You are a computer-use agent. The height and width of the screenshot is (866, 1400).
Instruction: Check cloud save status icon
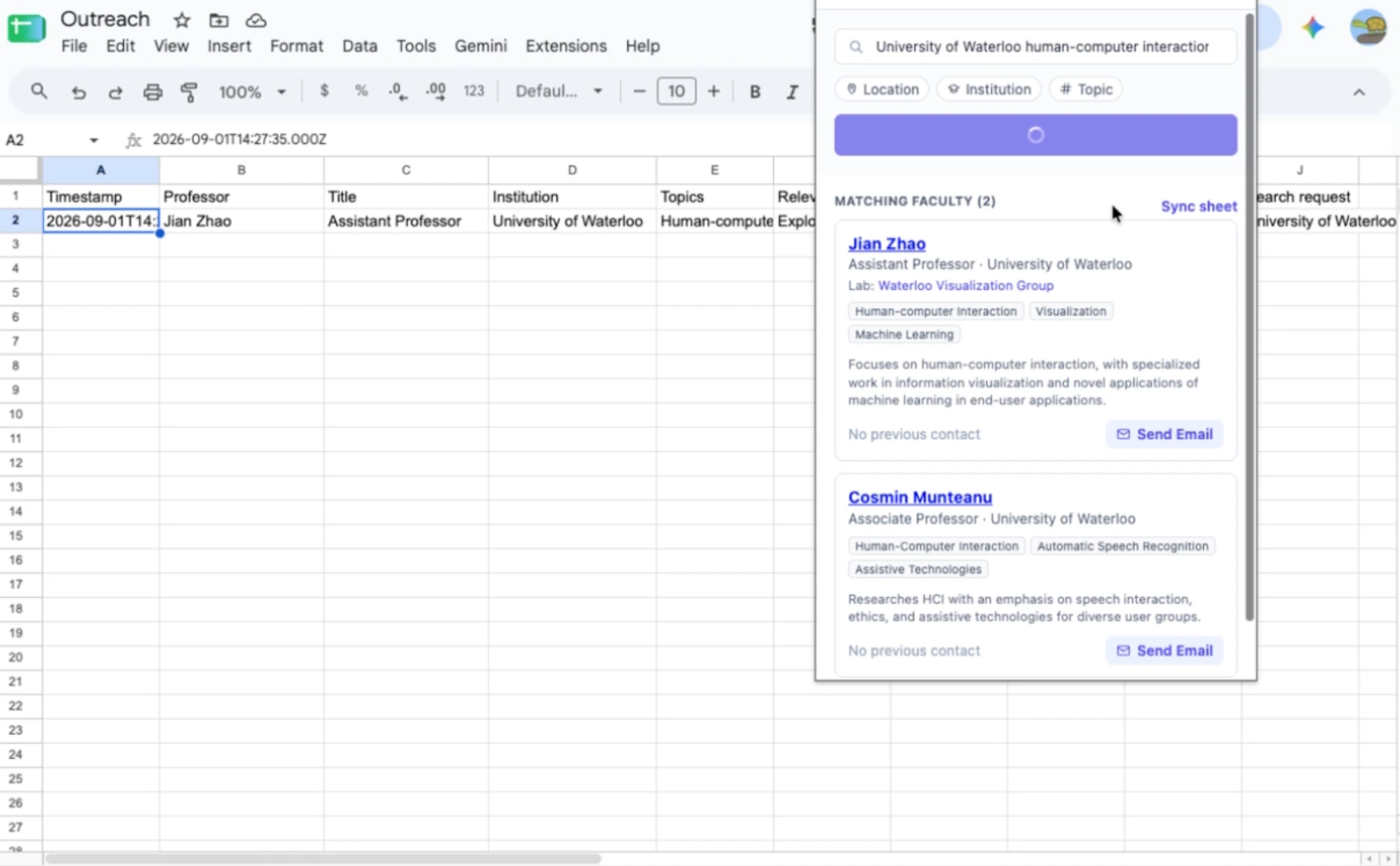256,20
